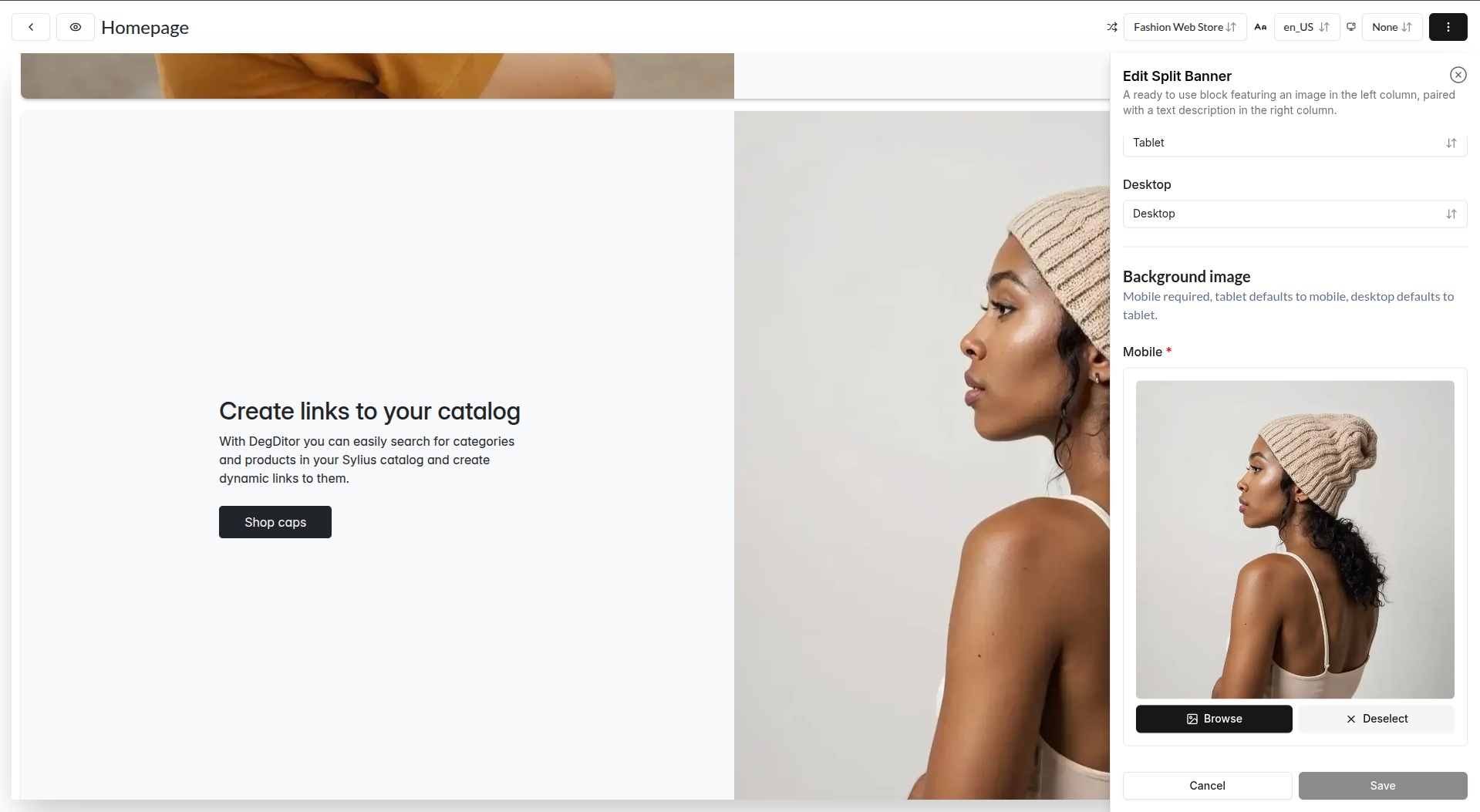Image resolution: width=1480 pixels, height=812 pixels.
Task: Click the Homepage page title
Action: 145,28
